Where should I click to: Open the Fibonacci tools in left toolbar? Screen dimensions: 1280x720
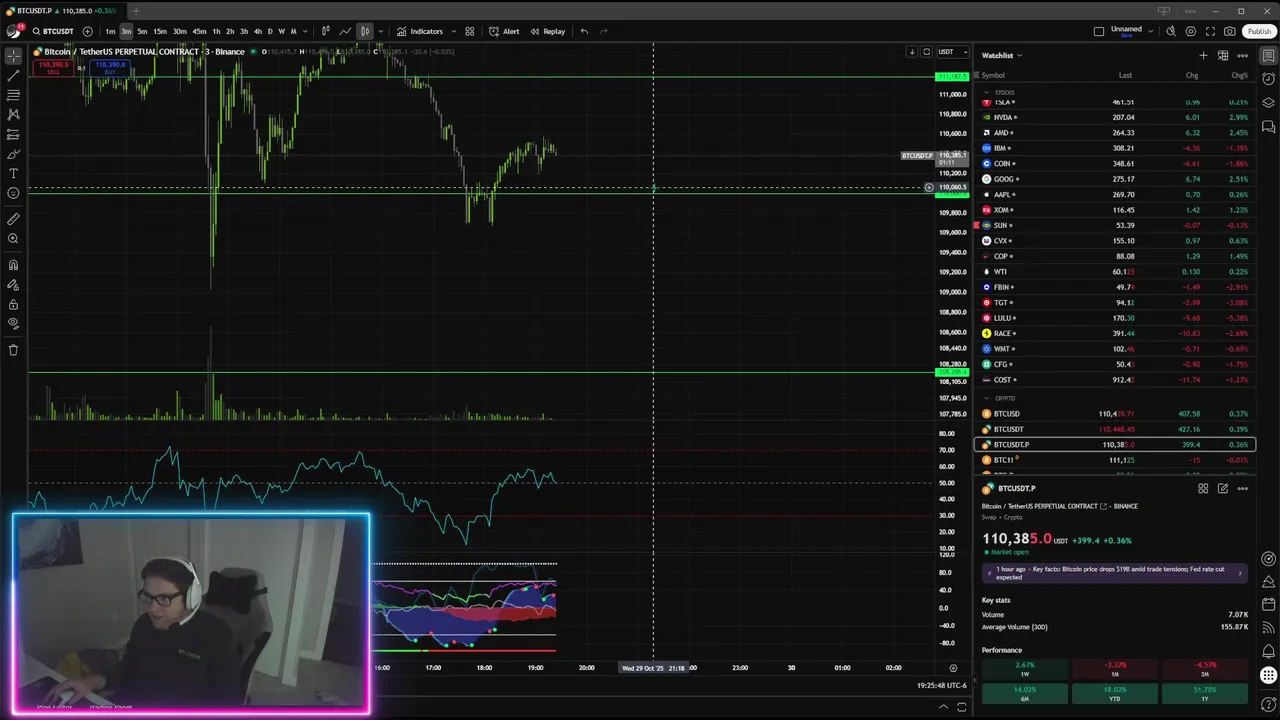coord(13,95)
